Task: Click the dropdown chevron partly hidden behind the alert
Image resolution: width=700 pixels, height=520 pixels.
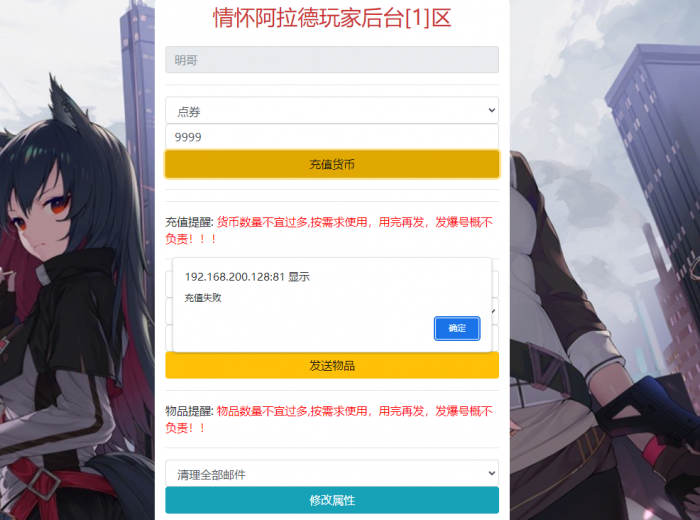Action: coord(495,311)
